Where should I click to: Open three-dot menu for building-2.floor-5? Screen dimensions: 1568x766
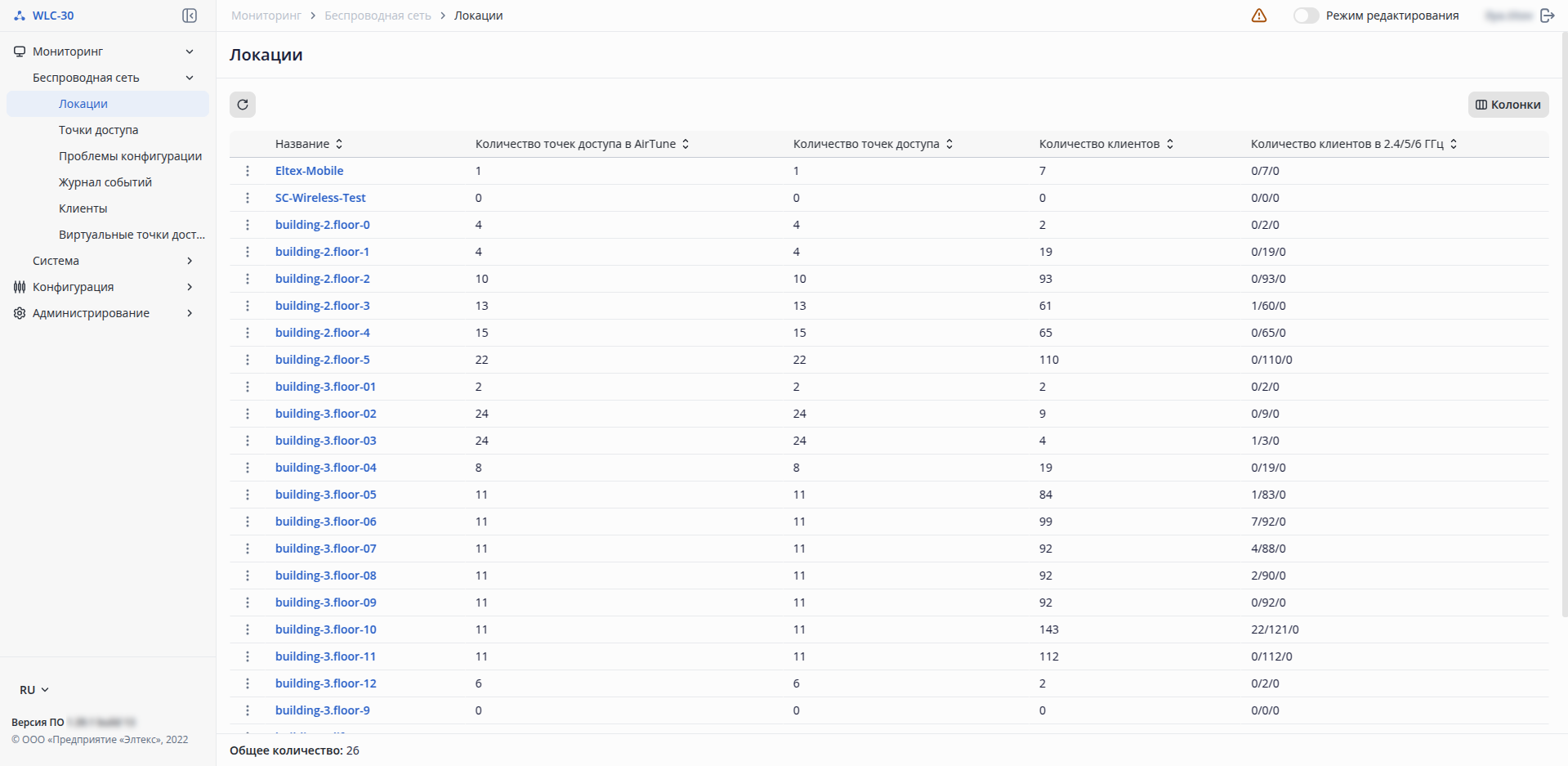(x=248, y=360)
